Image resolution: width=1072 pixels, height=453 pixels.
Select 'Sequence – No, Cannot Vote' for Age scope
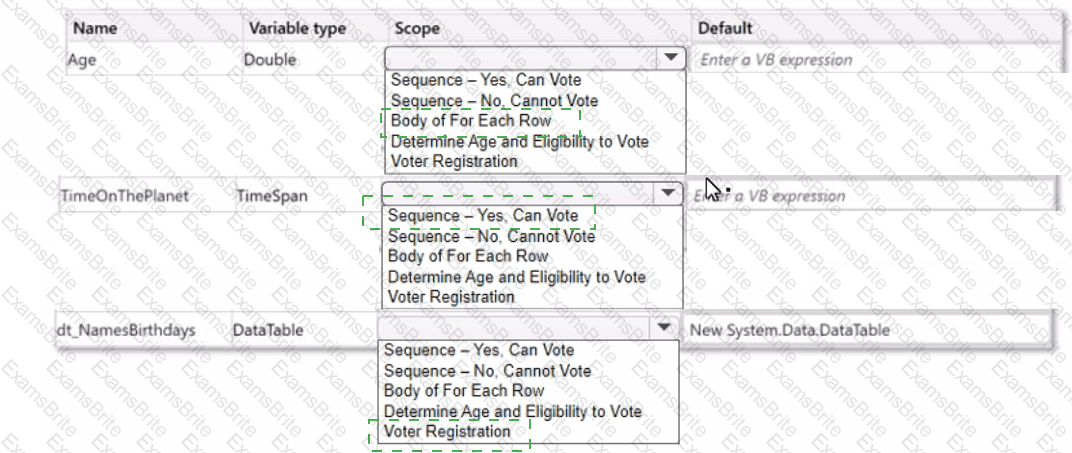click(x=494, y=101)
